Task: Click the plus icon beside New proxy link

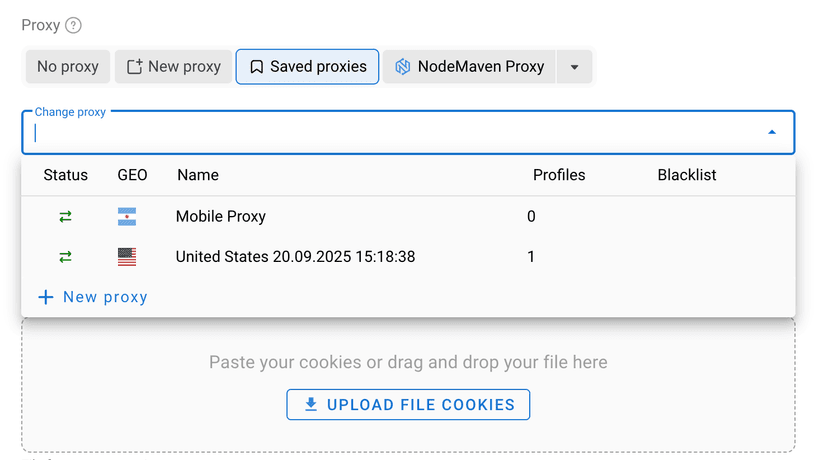Action: tap(45, 297)
